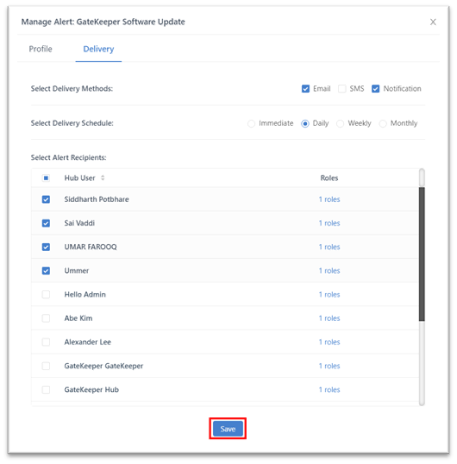
Task: View the 1 roles link for Alexander Lee
Action: point(329,342)
